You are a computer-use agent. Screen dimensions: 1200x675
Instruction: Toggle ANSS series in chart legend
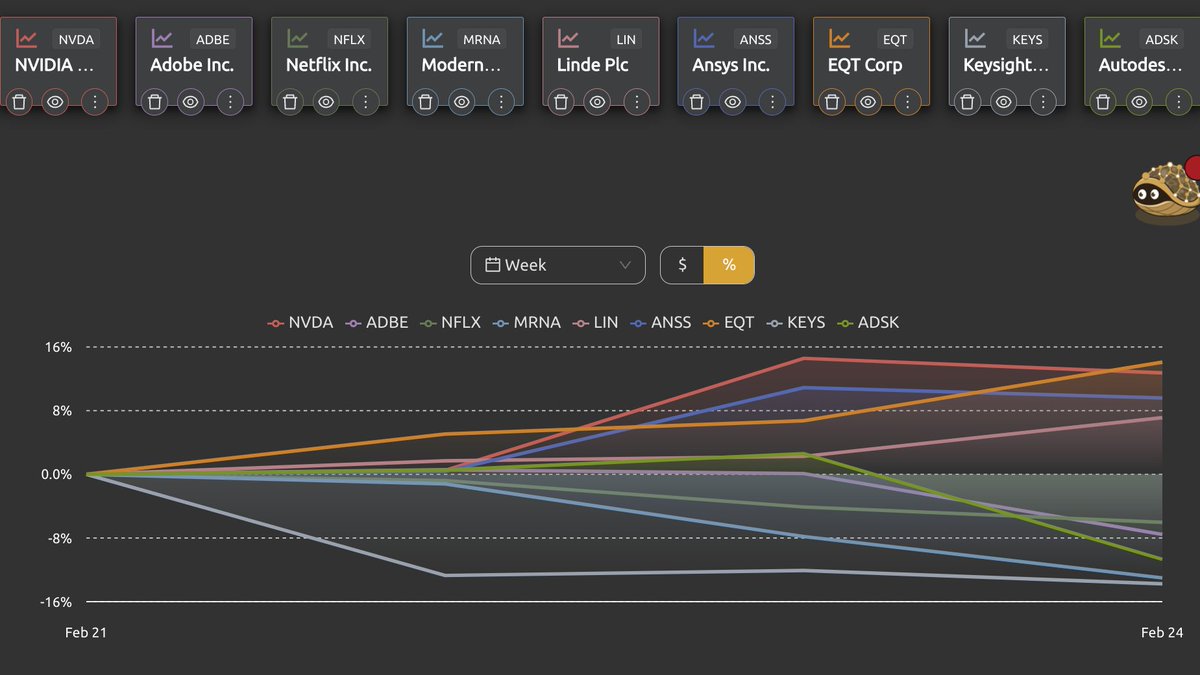tap(661, 322)
